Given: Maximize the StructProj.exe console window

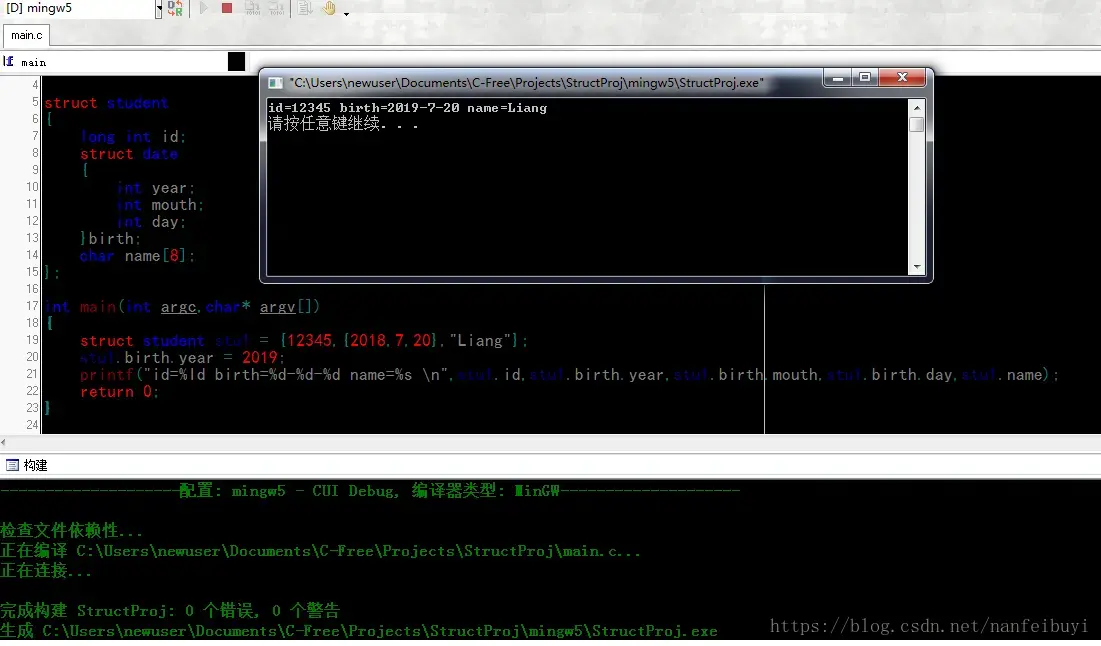Looking at the screenshot, I should point(865,78).
